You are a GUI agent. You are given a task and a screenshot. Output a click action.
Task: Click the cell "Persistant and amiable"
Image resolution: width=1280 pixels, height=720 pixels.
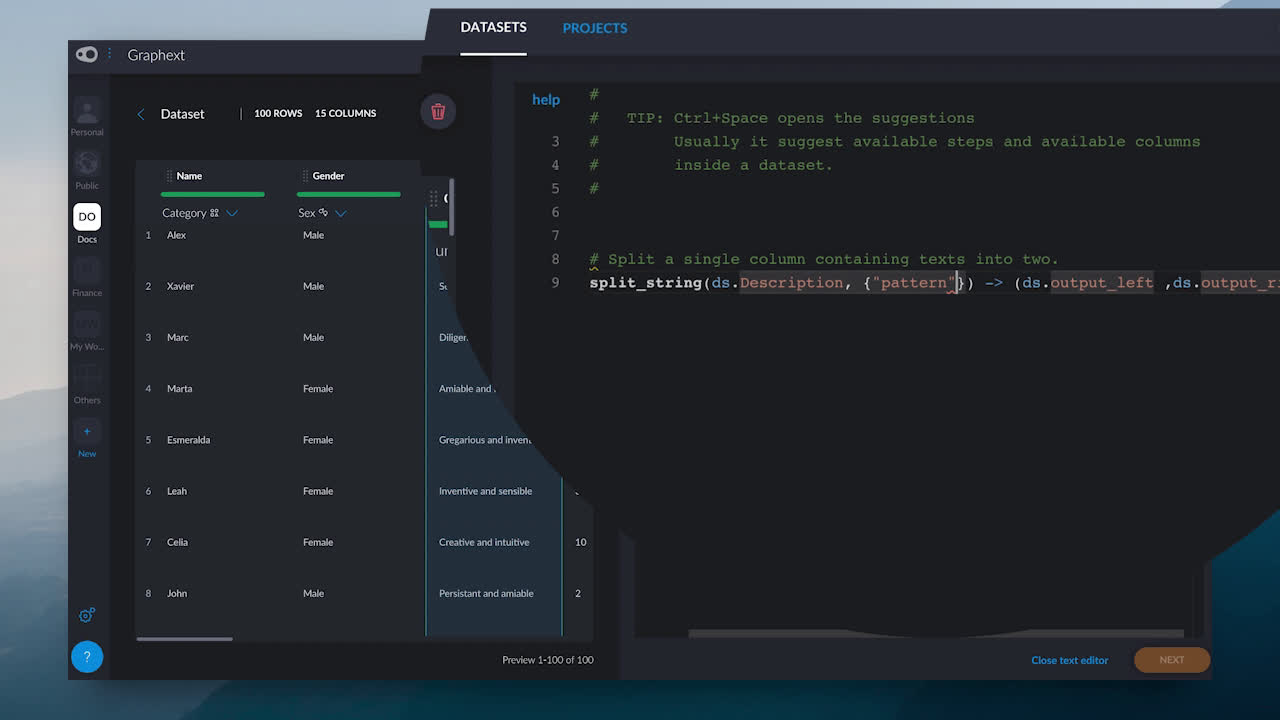(x=486, y=593)
